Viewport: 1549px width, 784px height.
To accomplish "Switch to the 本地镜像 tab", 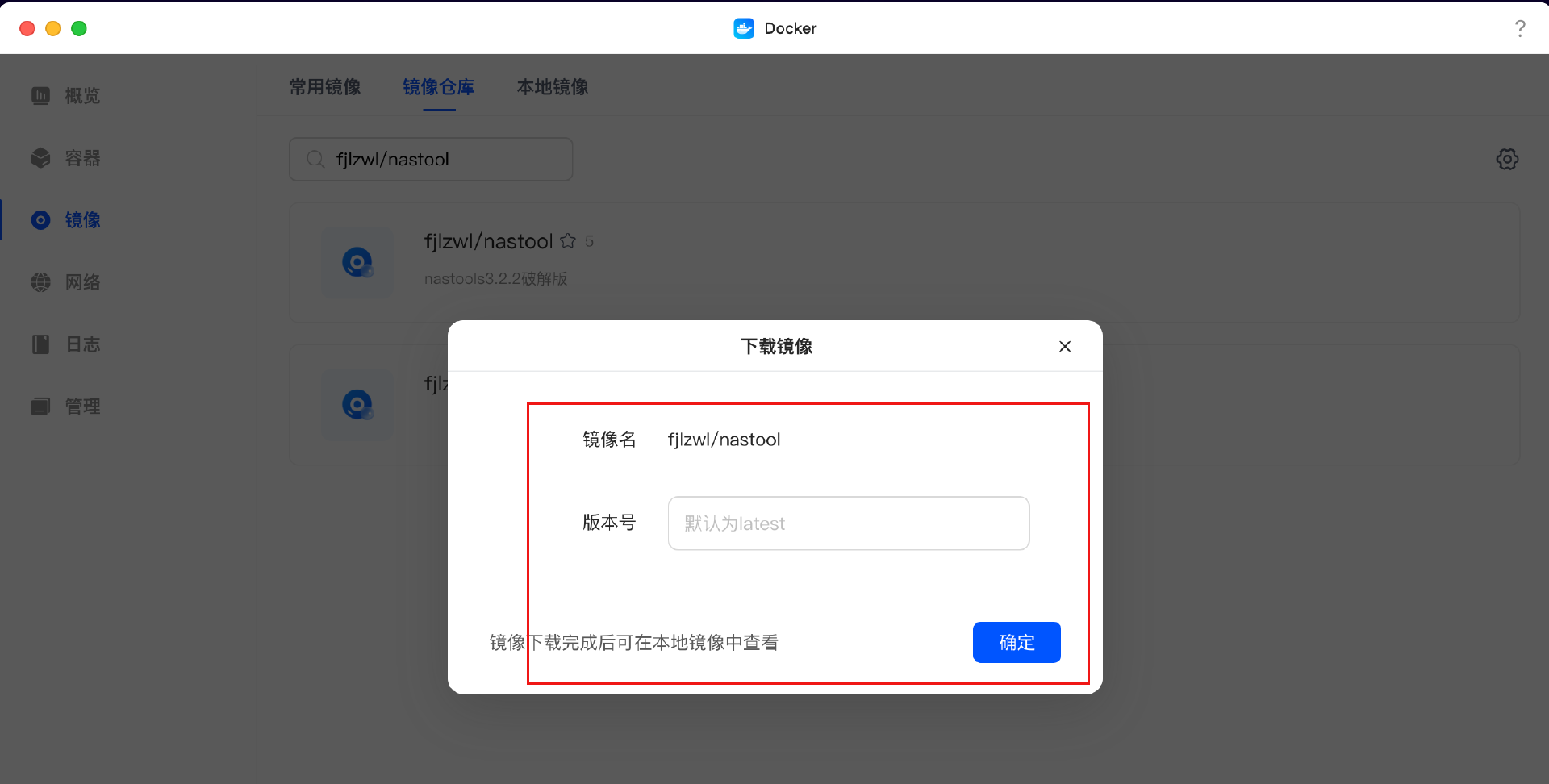I will point(553,87).
